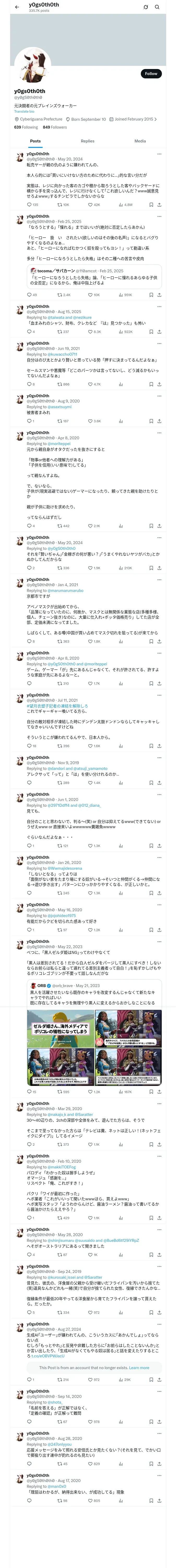Open the three-dot menu on the May 22, 2023 post
The height and width of the screenshot is (1568, 176).
click(159, 942)
